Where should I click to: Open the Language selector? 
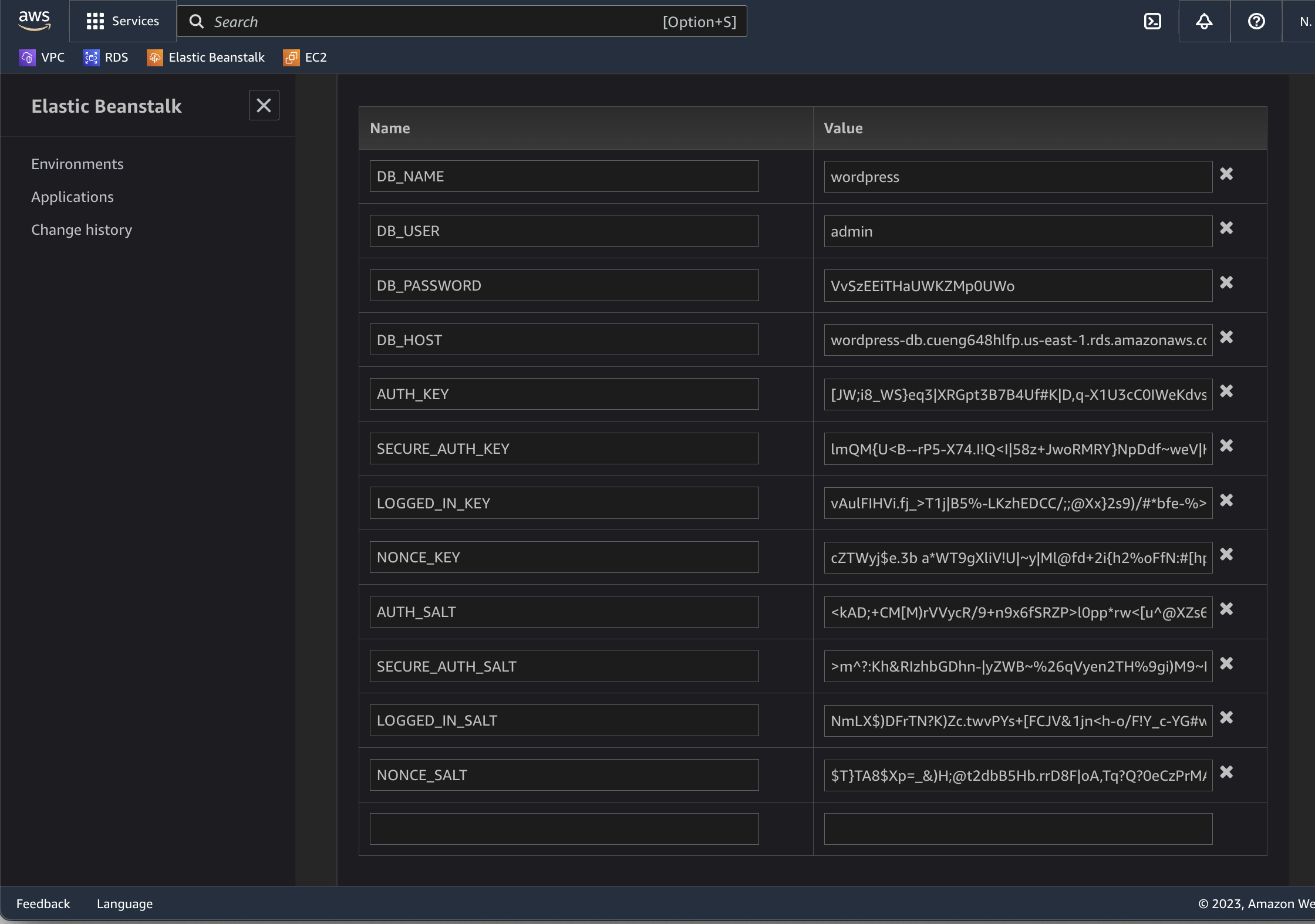tap(124, 903)
